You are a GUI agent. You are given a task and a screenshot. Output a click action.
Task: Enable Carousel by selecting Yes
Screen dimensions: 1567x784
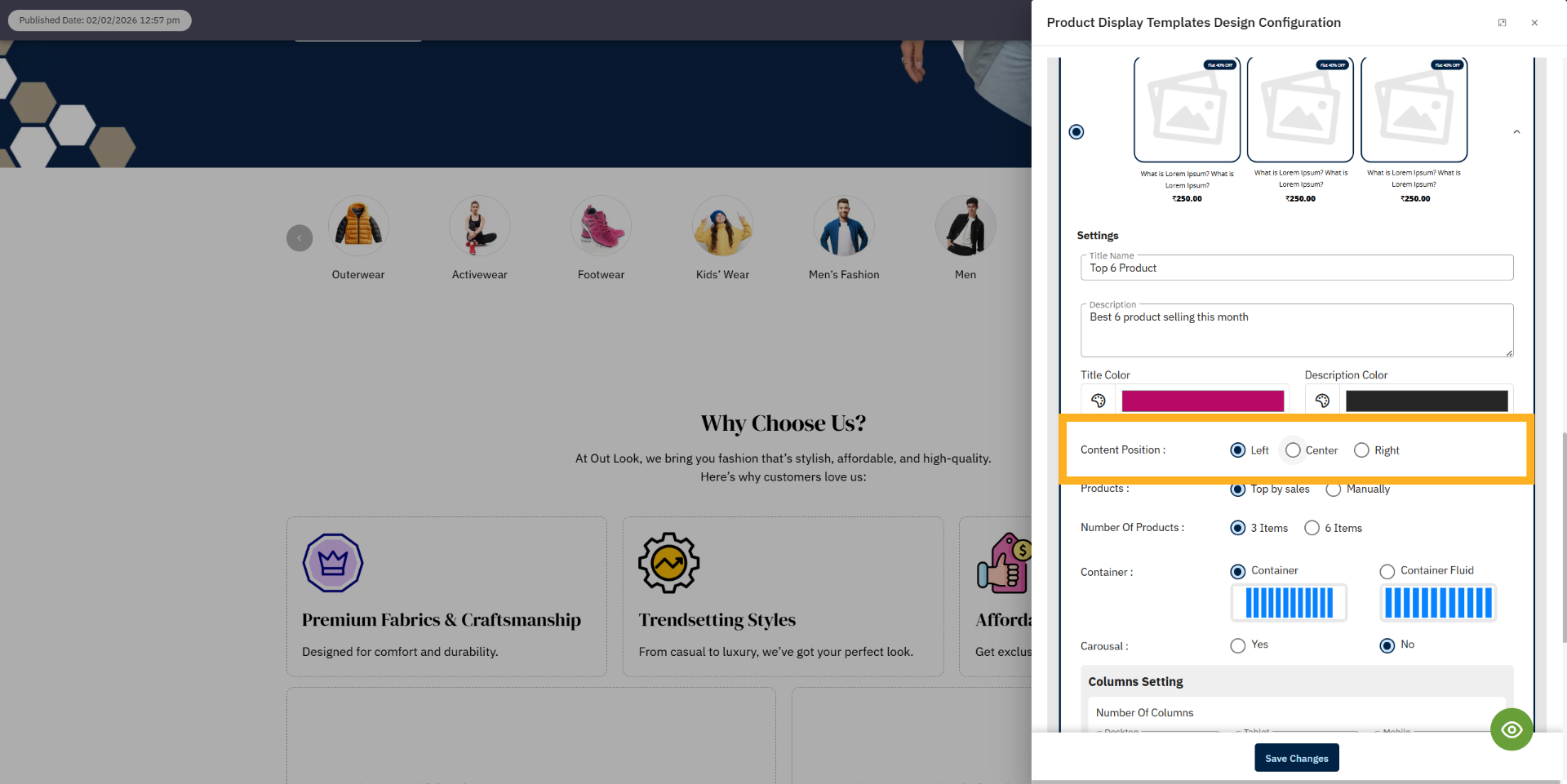[1236, 645]
